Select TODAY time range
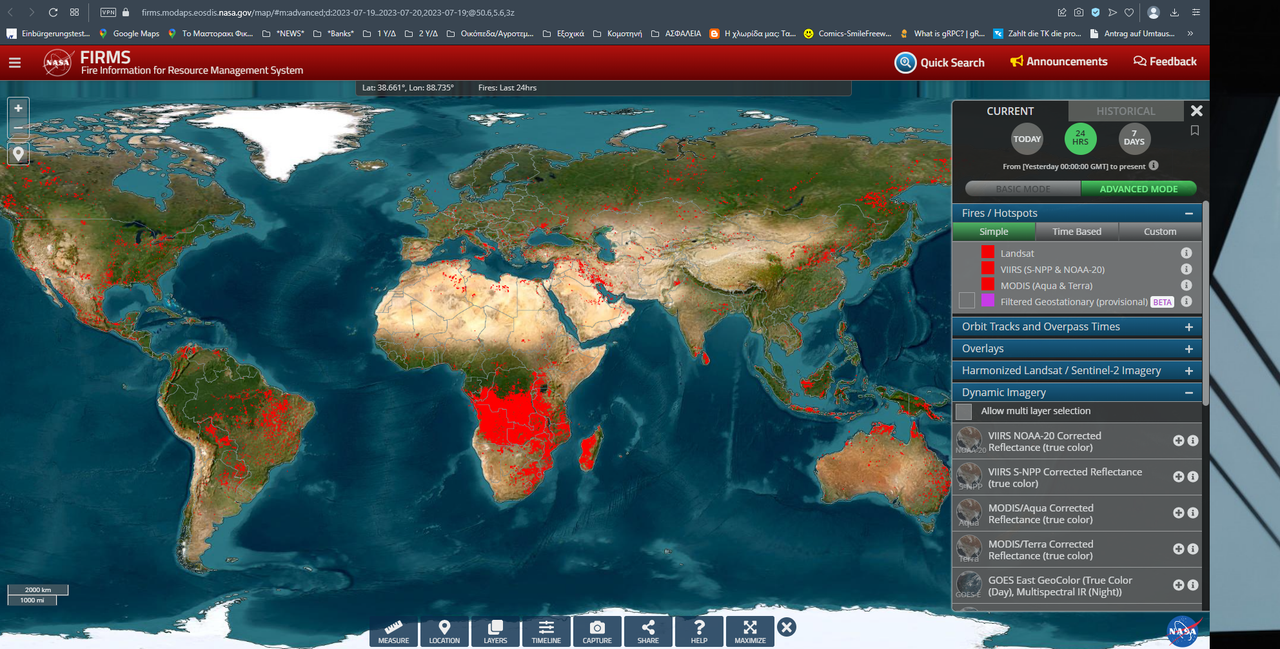 pos(1027,139)
